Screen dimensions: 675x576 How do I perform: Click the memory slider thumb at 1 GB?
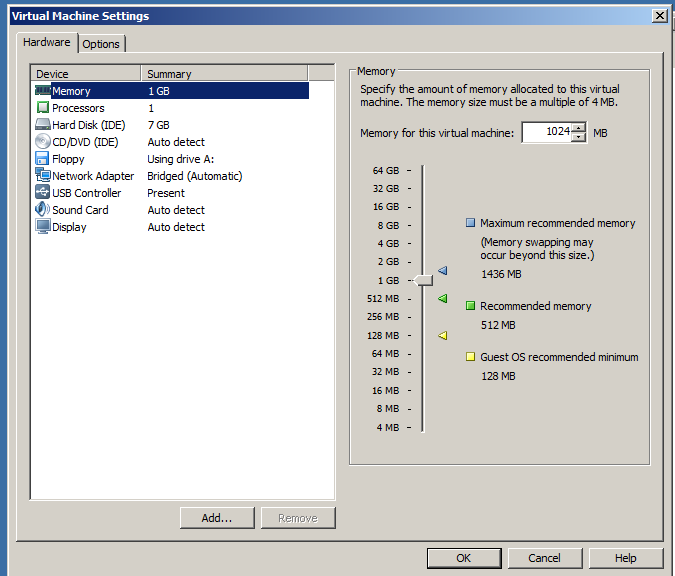(x=423, y=280)
